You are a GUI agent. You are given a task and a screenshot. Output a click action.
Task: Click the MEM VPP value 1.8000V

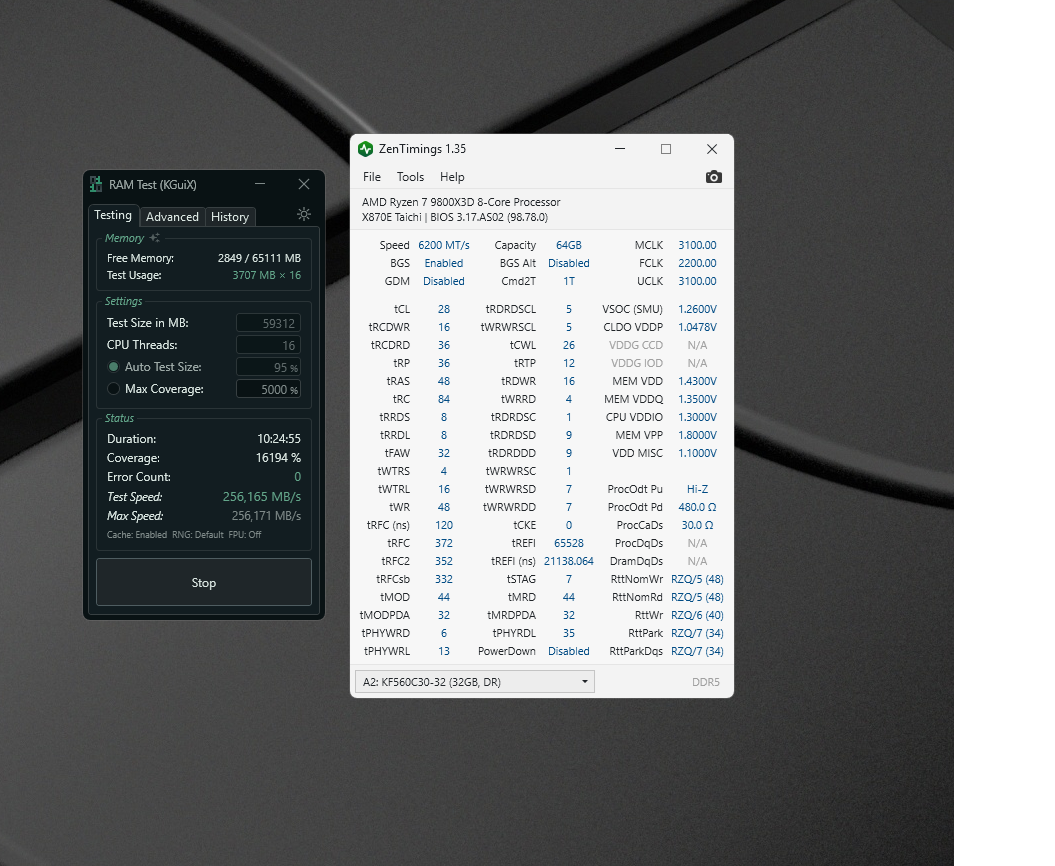click(697, 435)
